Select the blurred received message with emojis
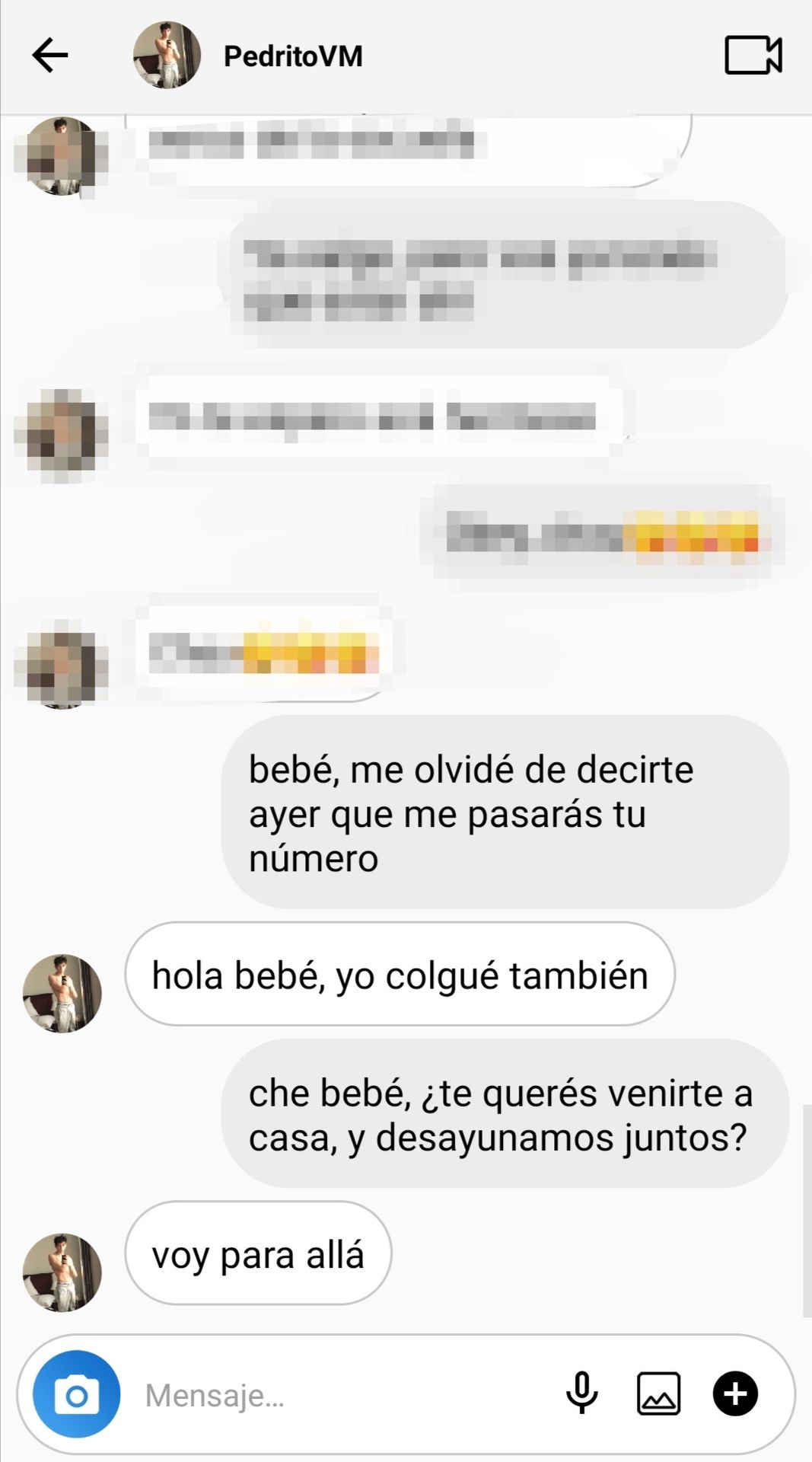Screen dimensions: 812x1462 coord(263,653)
